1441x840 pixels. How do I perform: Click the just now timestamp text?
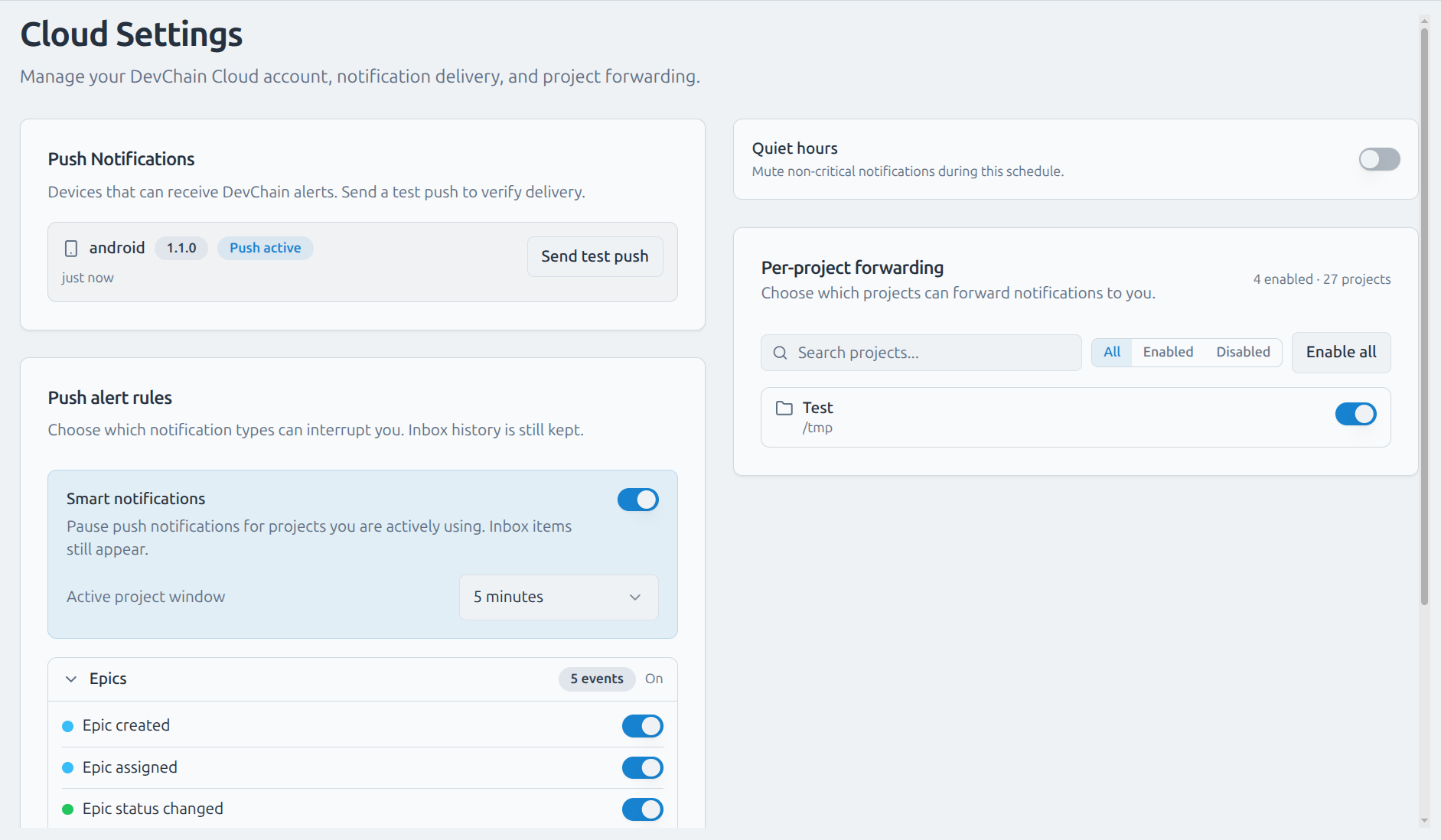point(87,278)
